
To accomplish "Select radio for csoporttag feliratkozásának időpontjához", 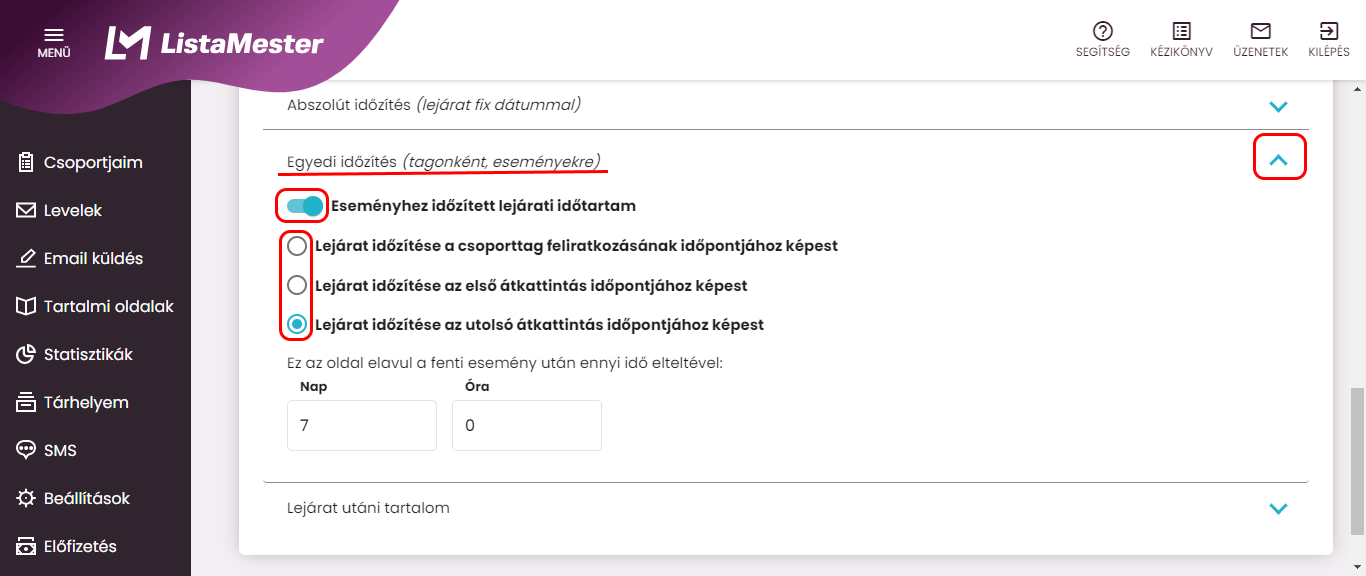I will coord(297,246).
